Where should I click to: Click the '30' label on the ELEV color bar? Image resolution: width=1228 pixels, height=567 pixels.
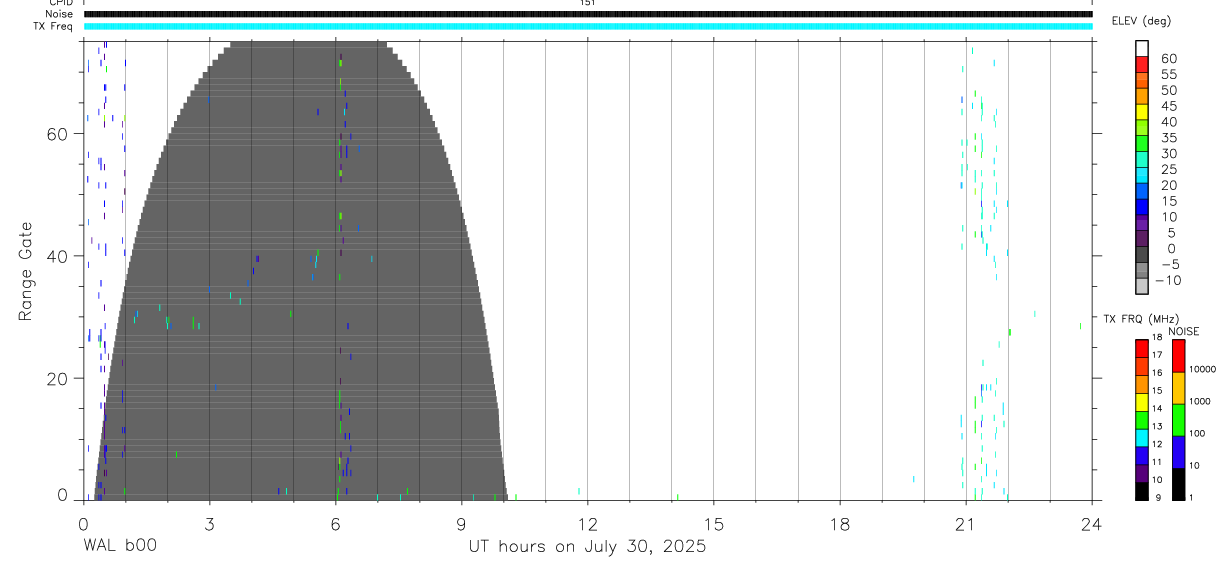coord(1168,154)
